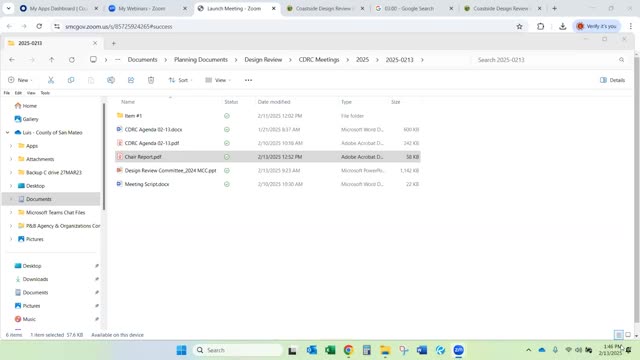Image resolution: width=640 pixels, height=360 pixels.
Task: Open the Sort dropdown
Action: pyautogui.click(x=180, y=80)
